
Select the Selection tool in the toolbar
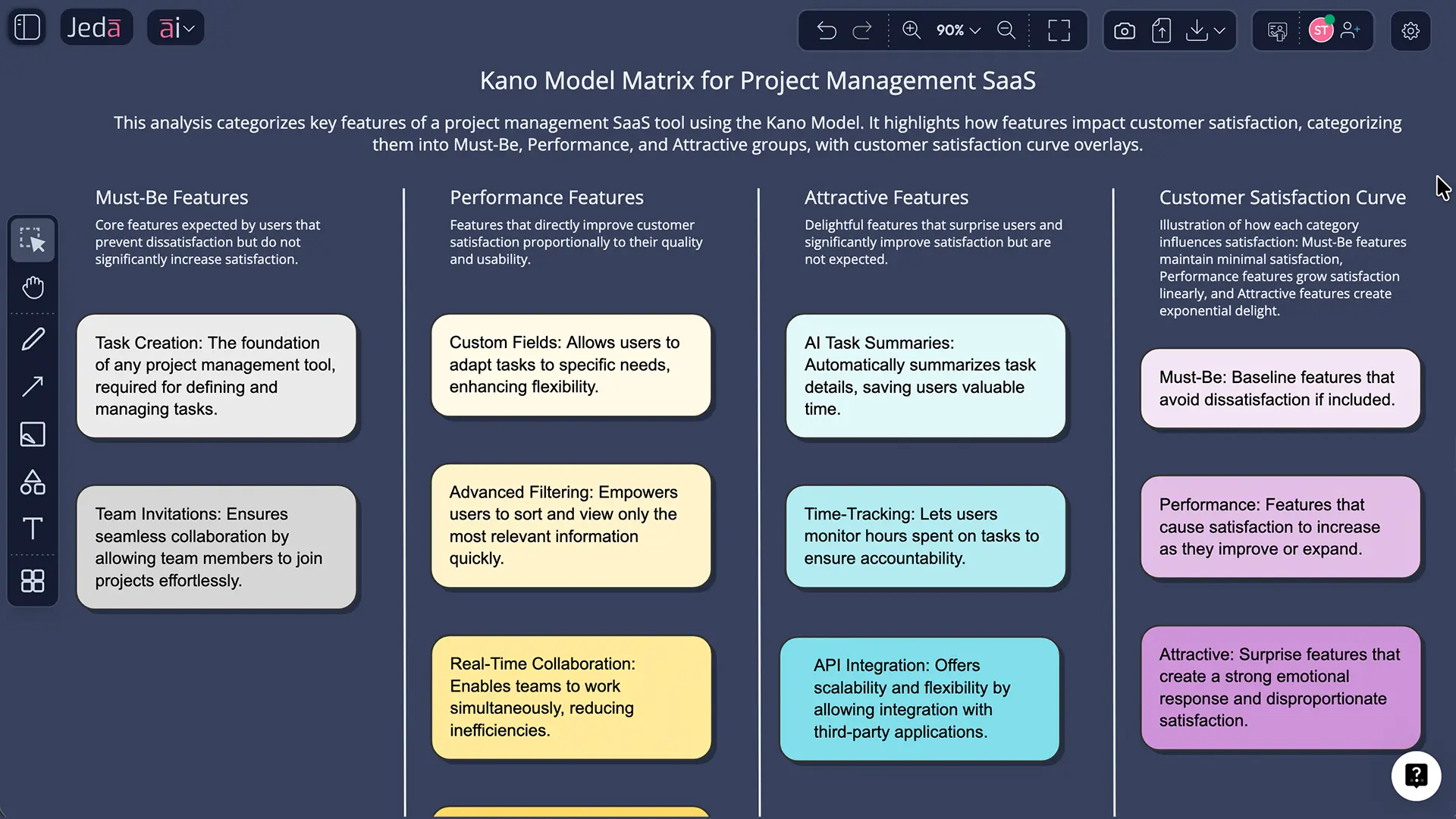click(33, 240)
